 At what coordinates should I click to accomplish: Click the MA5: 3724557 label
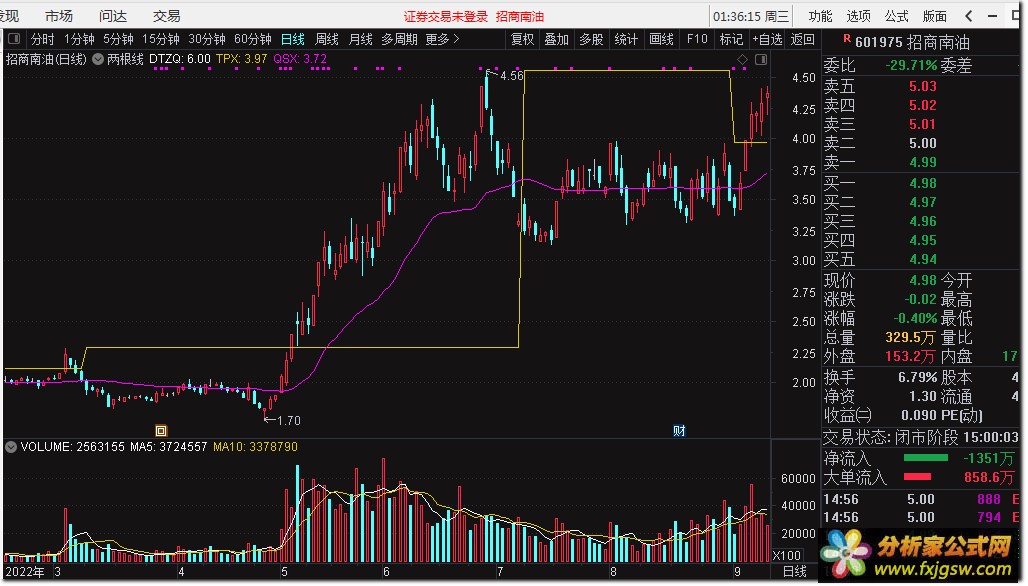coord(168,447)
